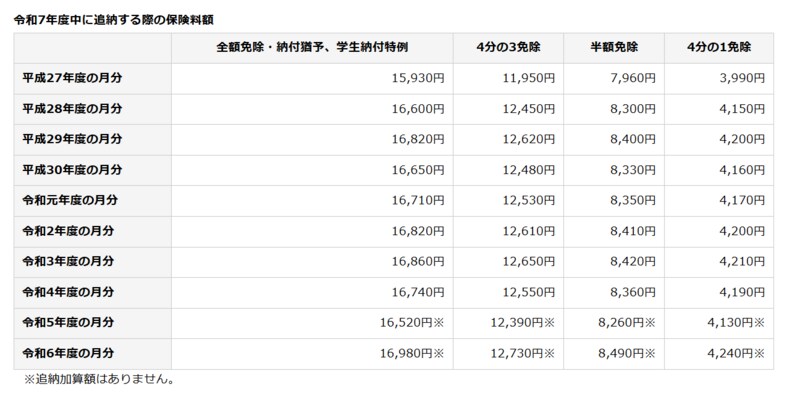Select the 16,710円 cell for 令和元年度
This screenshot has width=800, height=400.
coord(419,200)
